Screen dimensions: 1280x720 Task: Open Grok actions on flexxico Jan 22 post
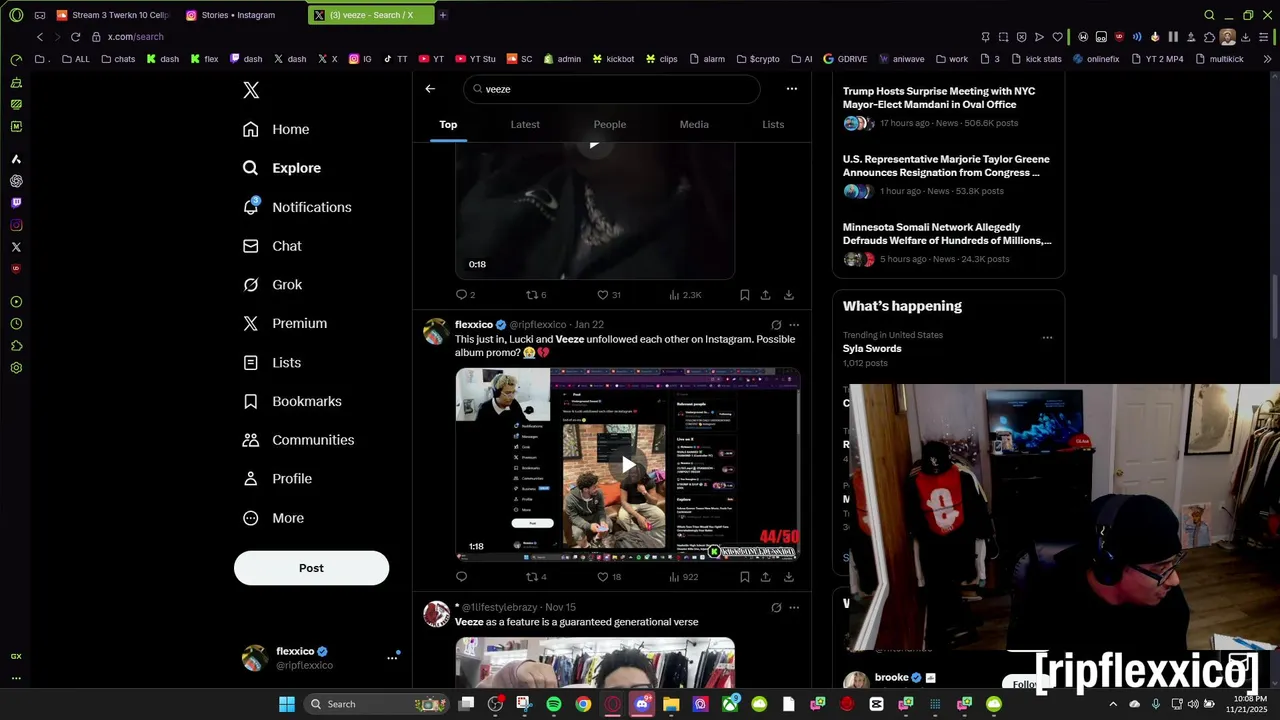click(776, 325)
